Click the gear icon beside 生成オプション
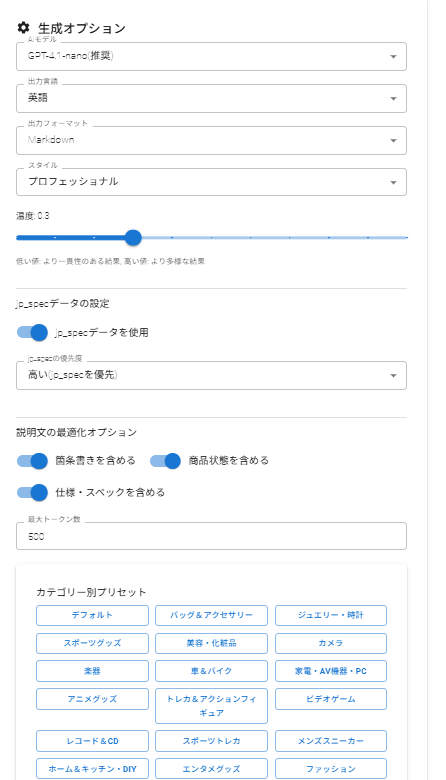This screenshot has height=780, width=446. 23,28
